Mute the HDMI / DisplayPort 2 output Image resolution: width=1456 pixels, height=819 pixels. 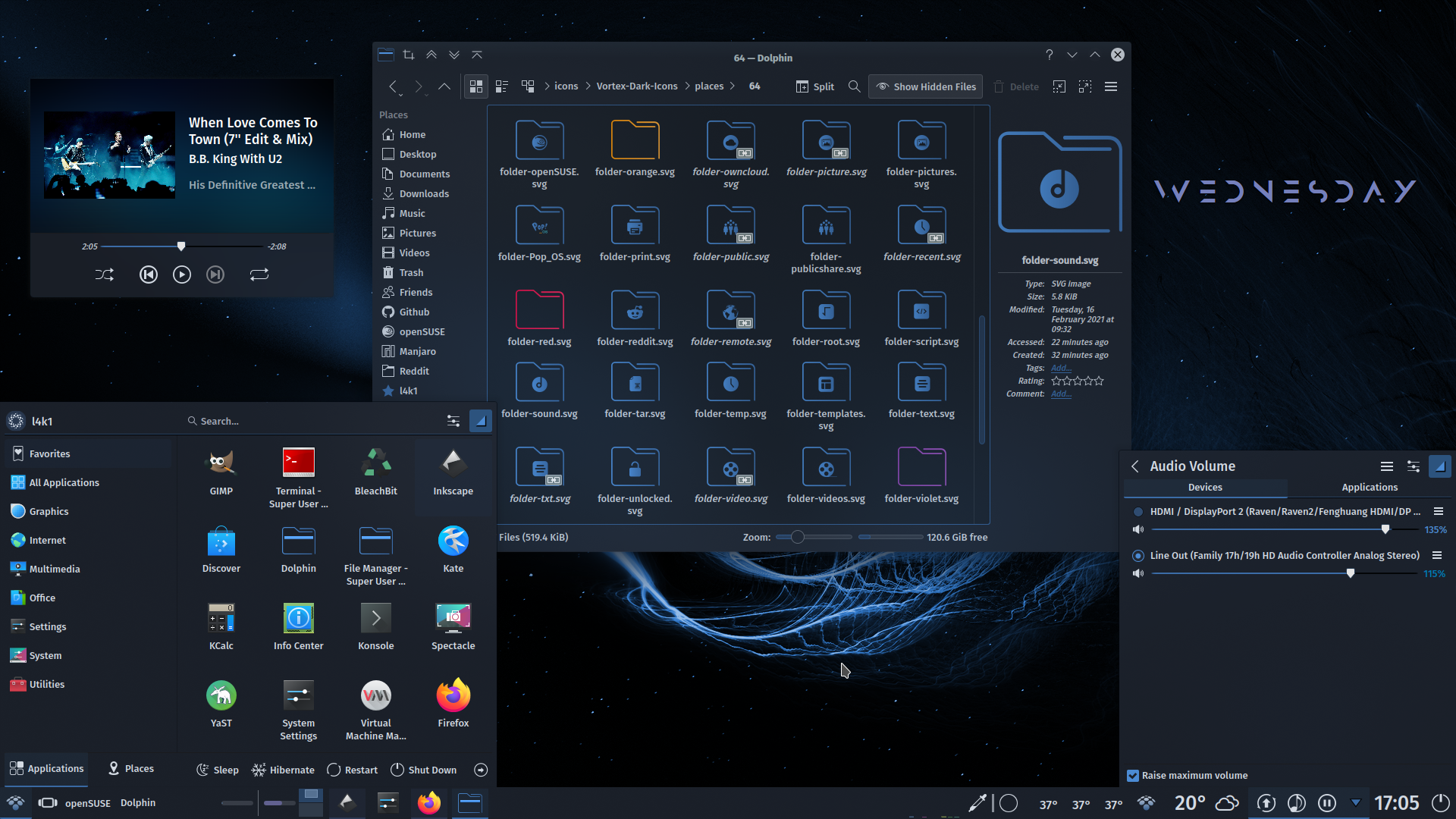1137,529
